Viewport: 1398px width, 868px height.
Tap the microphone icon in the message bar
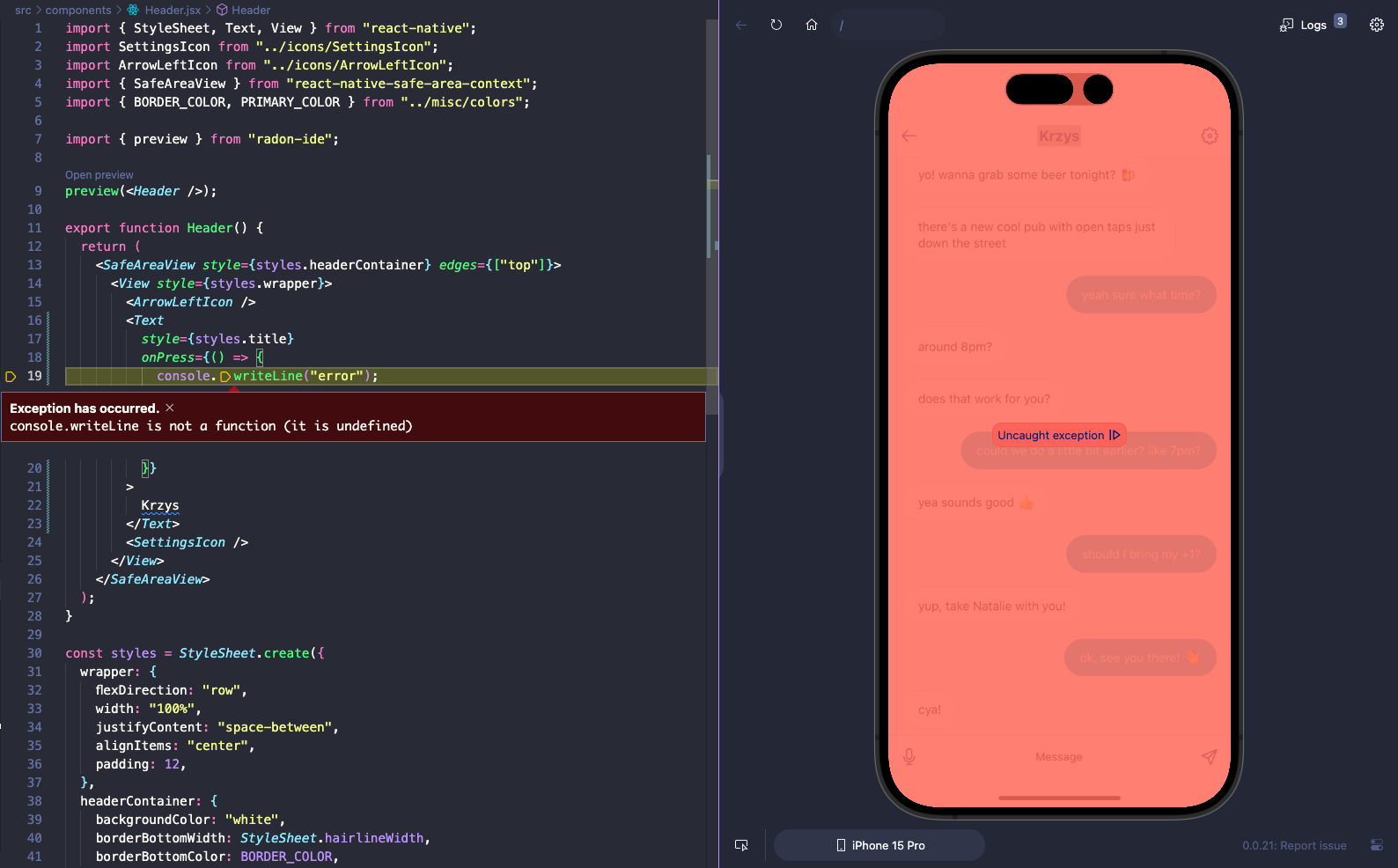(909, 757)
